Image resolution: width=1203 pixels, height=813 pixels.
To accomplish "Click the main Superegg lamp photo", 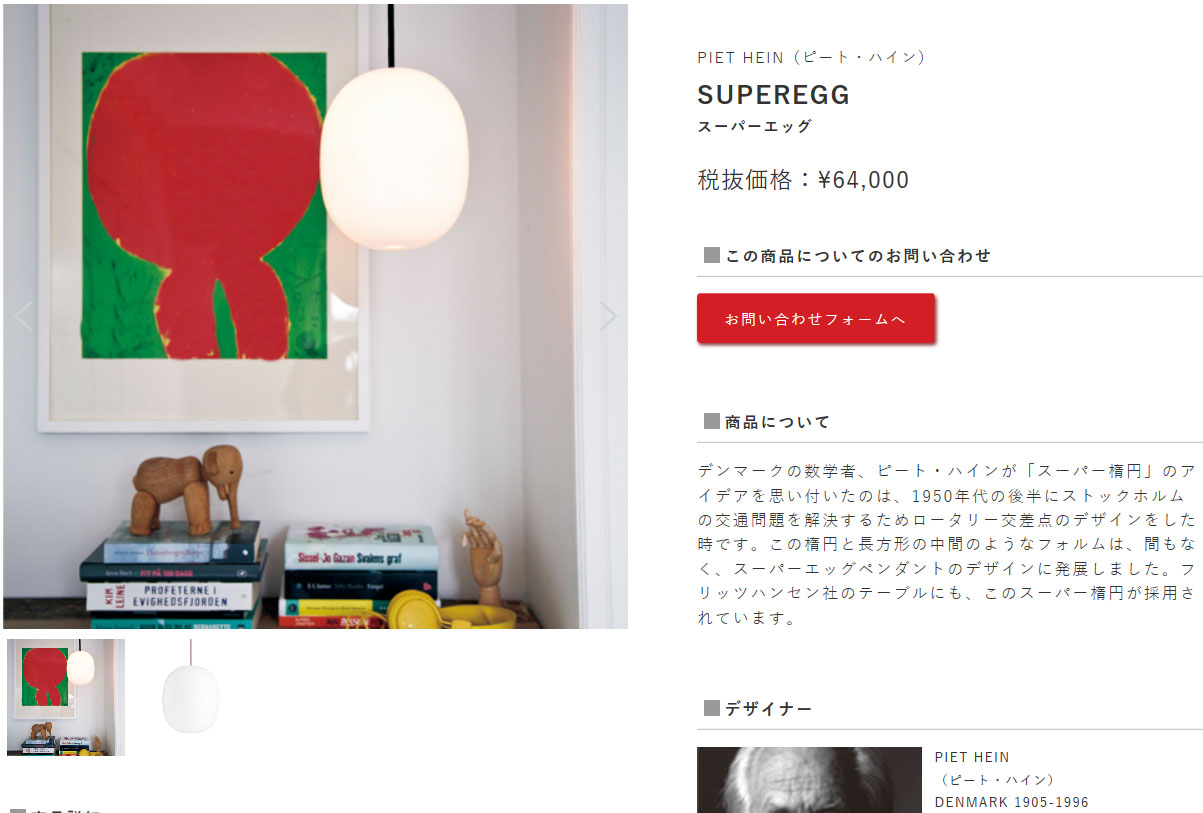I will click(x=315, y=316).
